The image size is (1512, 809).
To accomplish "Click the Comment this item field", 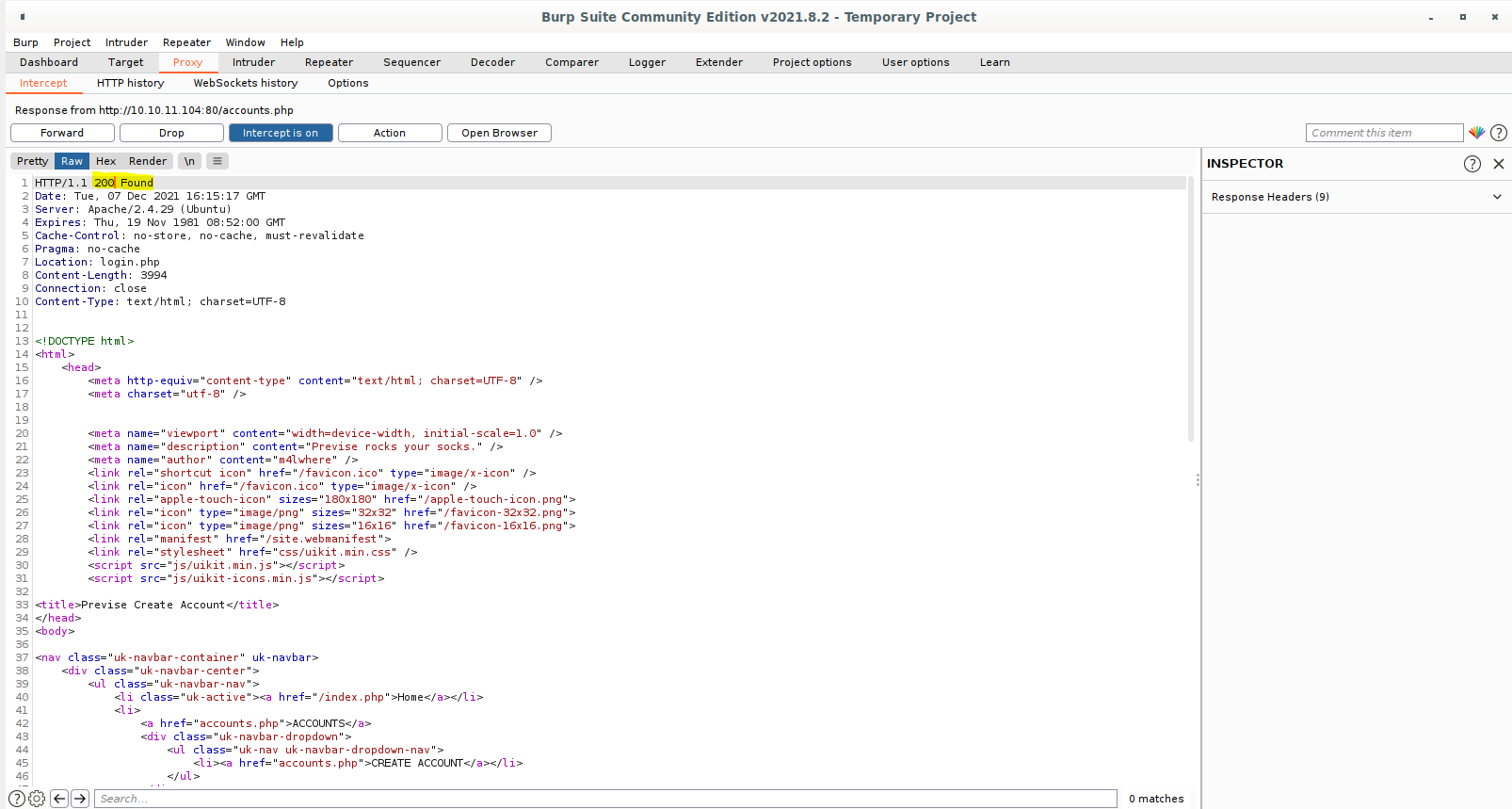I will [1384, 133].
